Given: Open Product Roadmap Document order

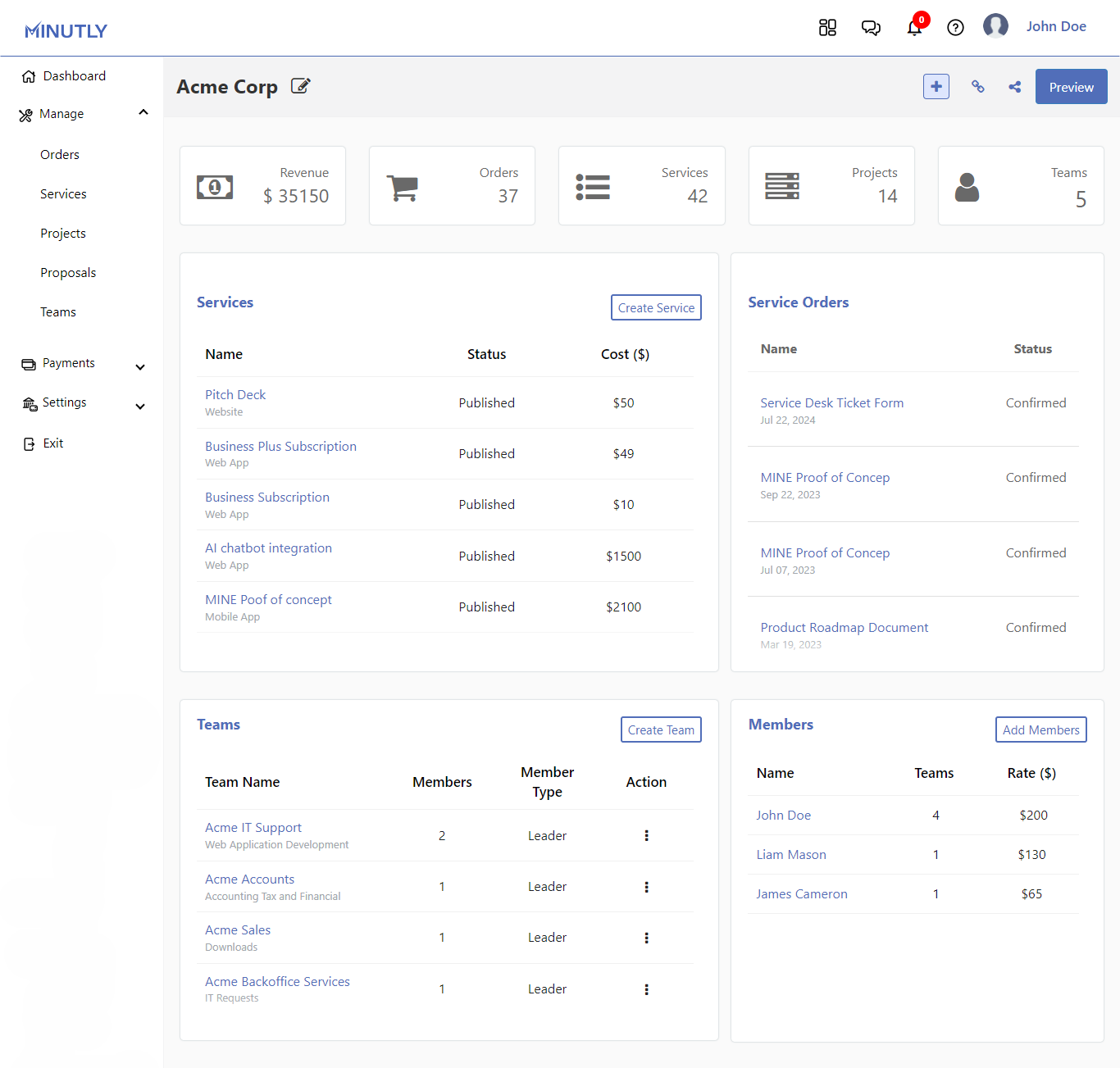Looking at the screenshot, I should (x=844, y=628).
